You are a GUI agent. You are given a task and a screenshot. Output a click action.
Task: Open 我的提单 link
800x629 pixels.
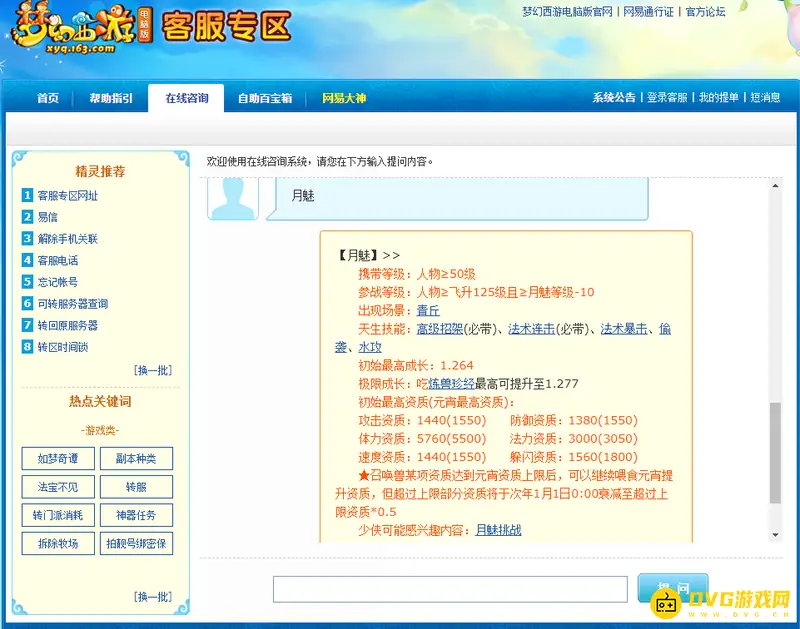point(719,97)
